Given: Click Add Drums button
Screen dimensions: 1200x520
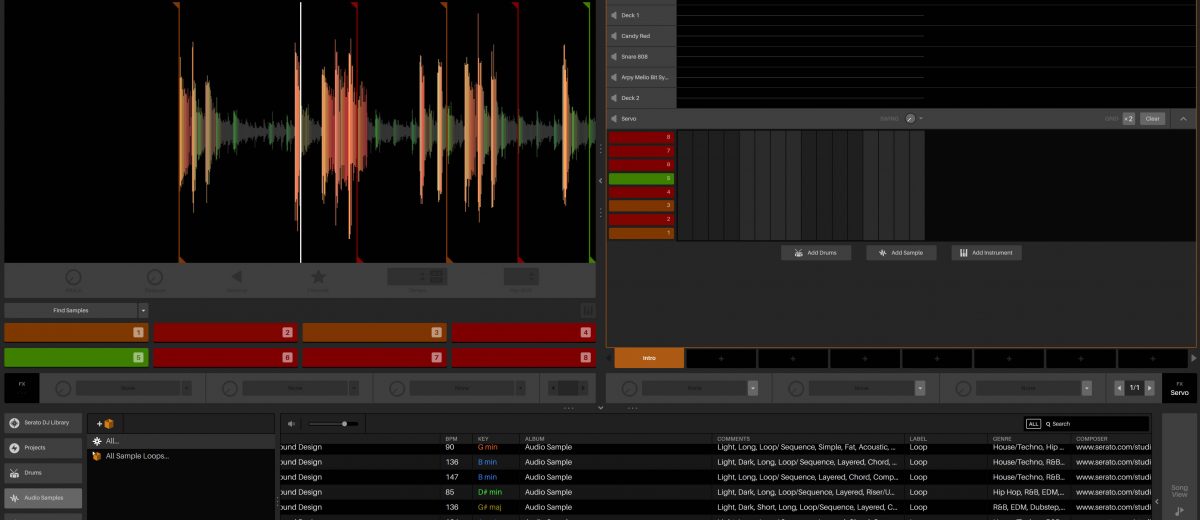Looking at the screenshot, I should click(x=816, y=253).
